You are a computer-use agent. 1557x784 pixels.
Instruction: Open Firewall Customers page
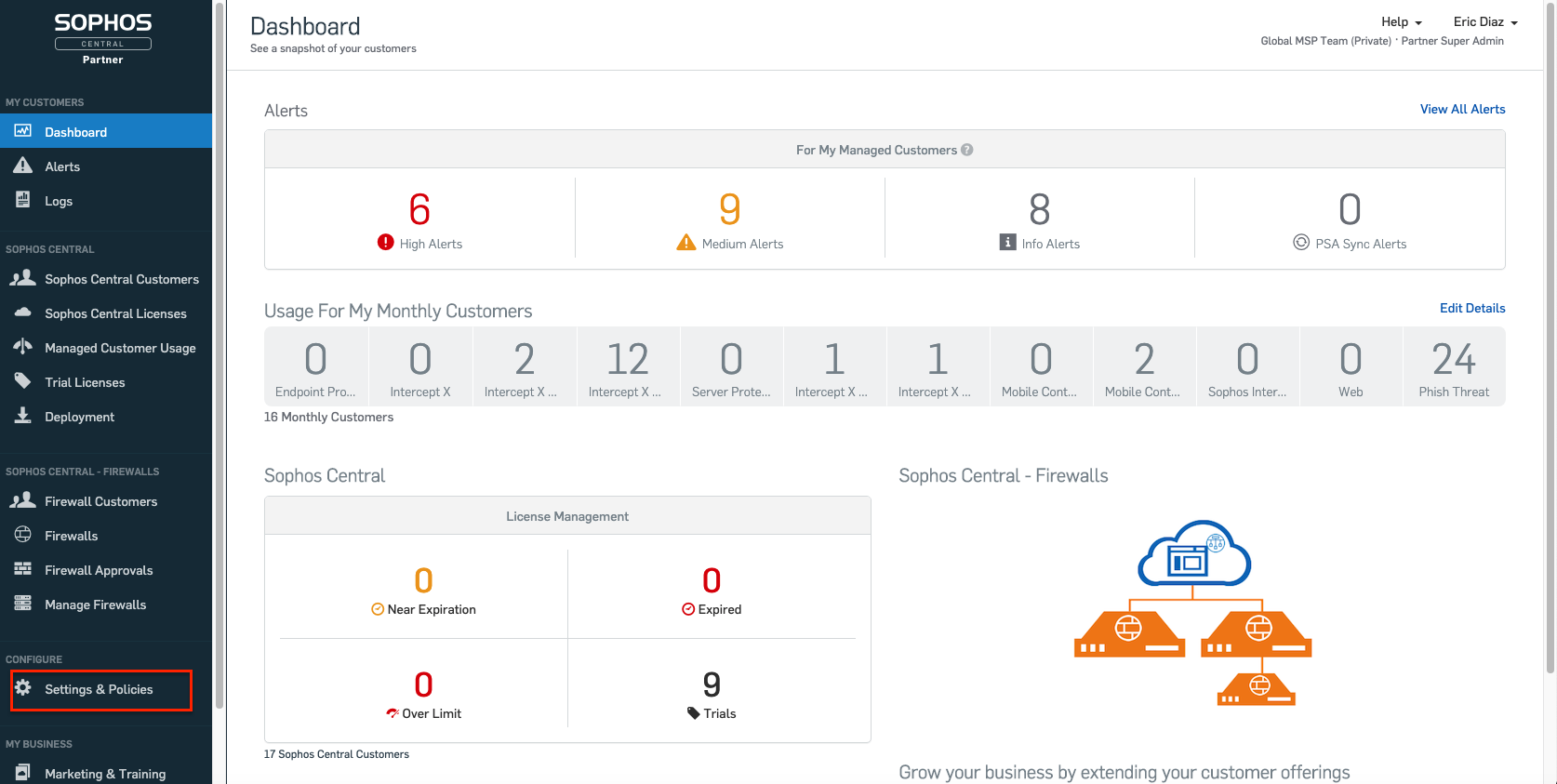pyautogui.click(x=106, y=501)
